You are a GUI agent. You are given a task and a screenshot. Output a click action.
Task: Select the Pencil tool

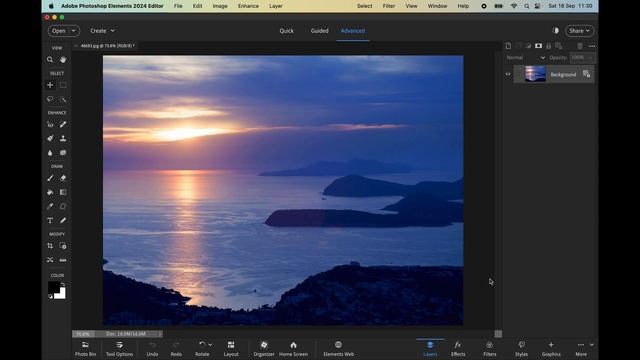tap(63, 220)
